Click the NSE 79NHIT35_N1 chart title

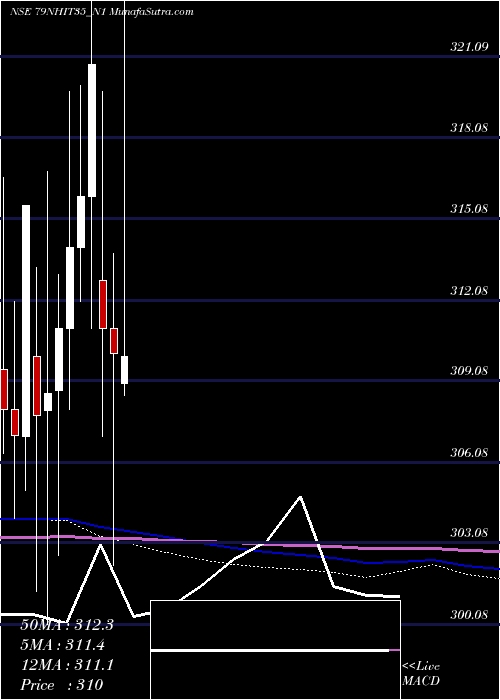tap(56, 12)
